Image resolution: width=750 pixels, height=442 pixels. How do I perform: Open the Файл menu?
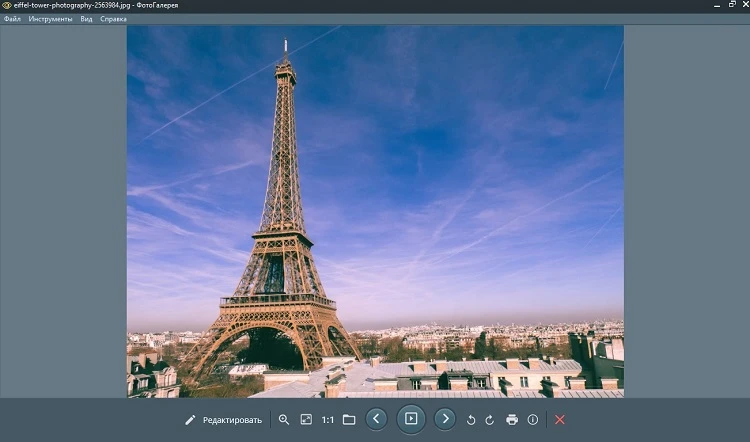(x=12, y=19)
